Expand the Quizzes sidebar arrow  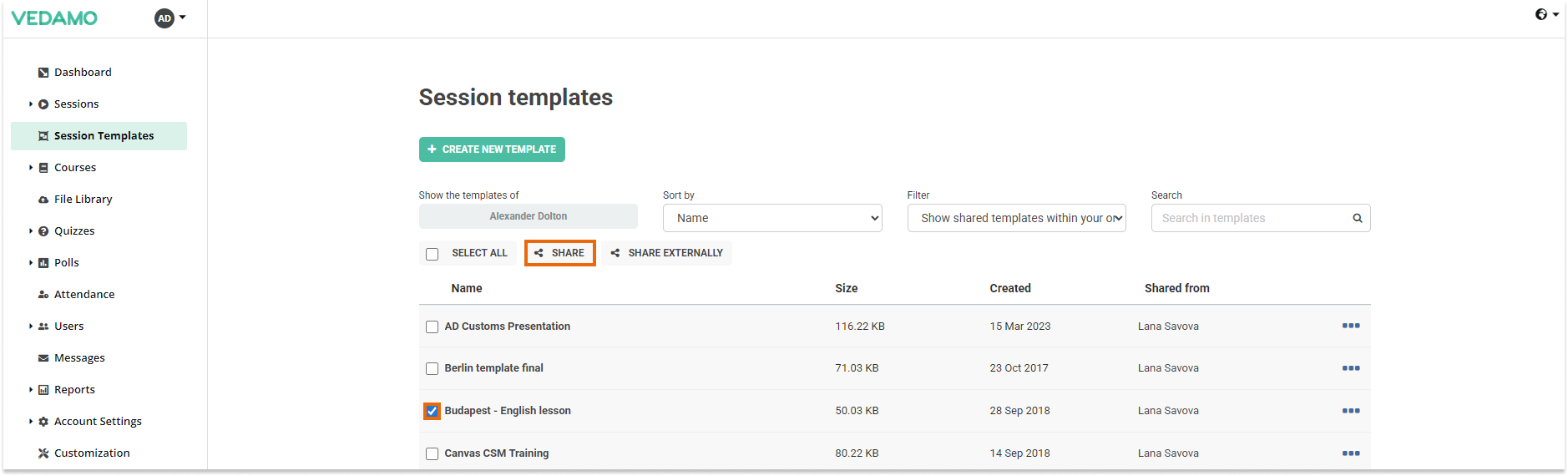31,231
